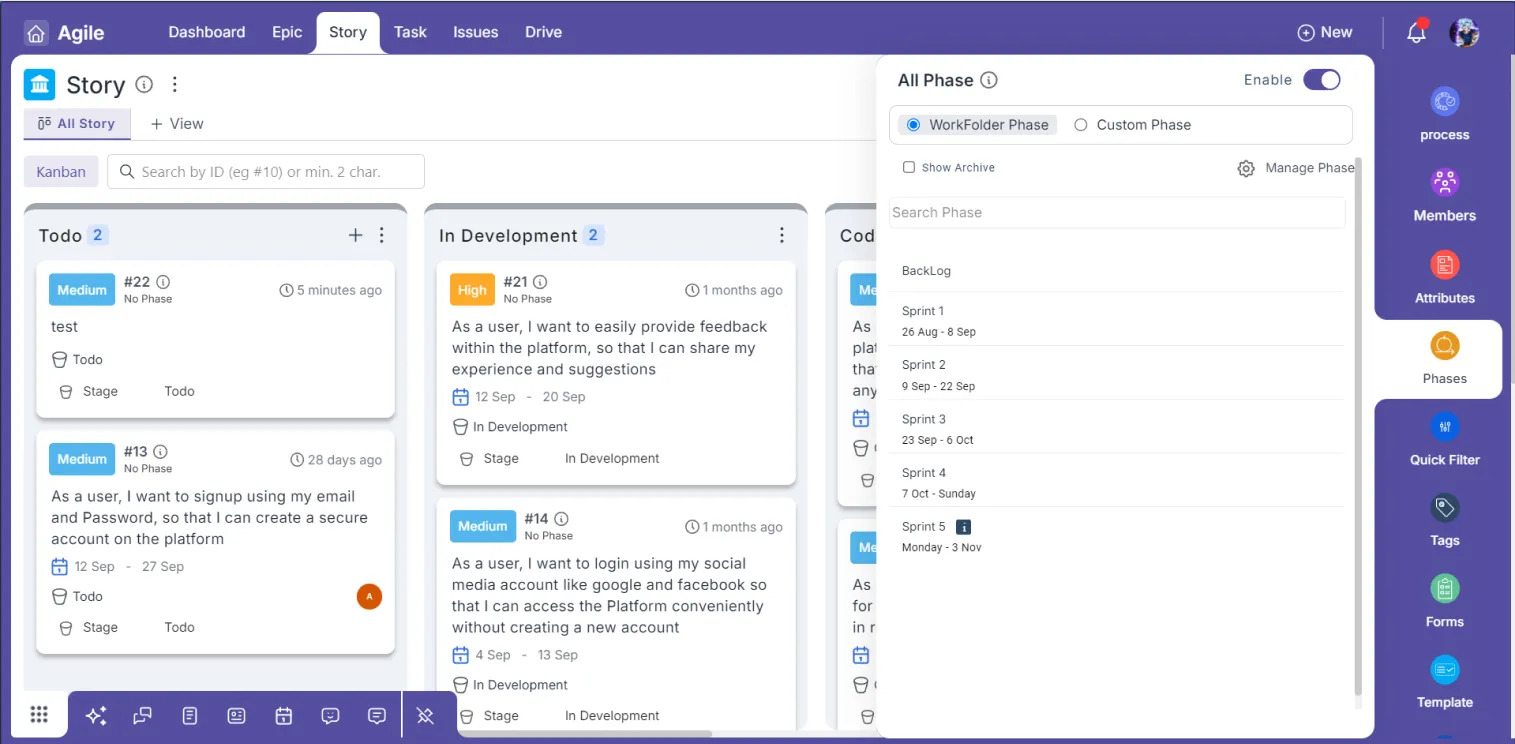Open the Medium priority dropdown on #14
The width and height of the screenshot is (1515, 744).
tap(483, 526)
